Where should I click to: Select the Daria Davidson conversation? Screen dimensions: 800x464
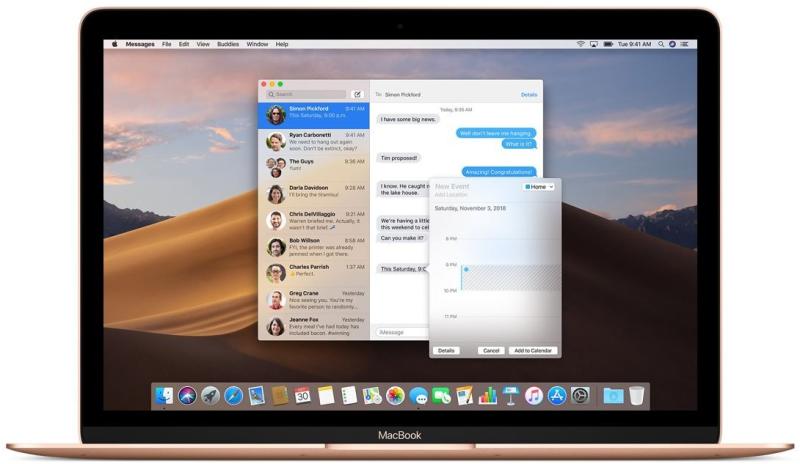pos(314,194)
